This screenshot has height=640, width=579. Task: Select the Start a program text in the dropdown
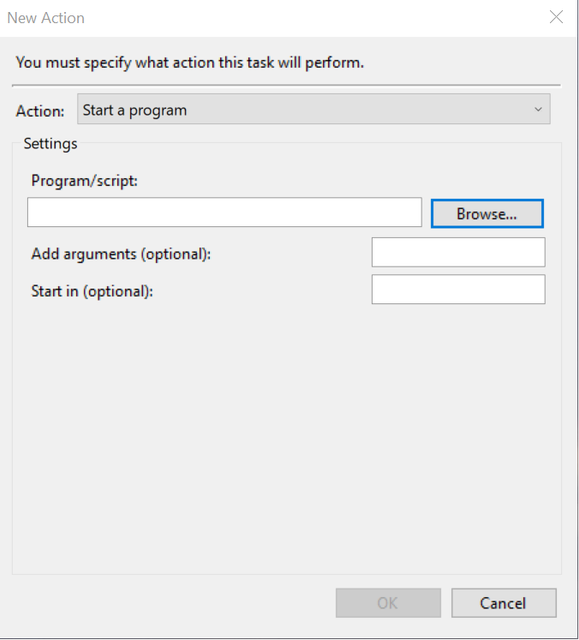point(135,110)
